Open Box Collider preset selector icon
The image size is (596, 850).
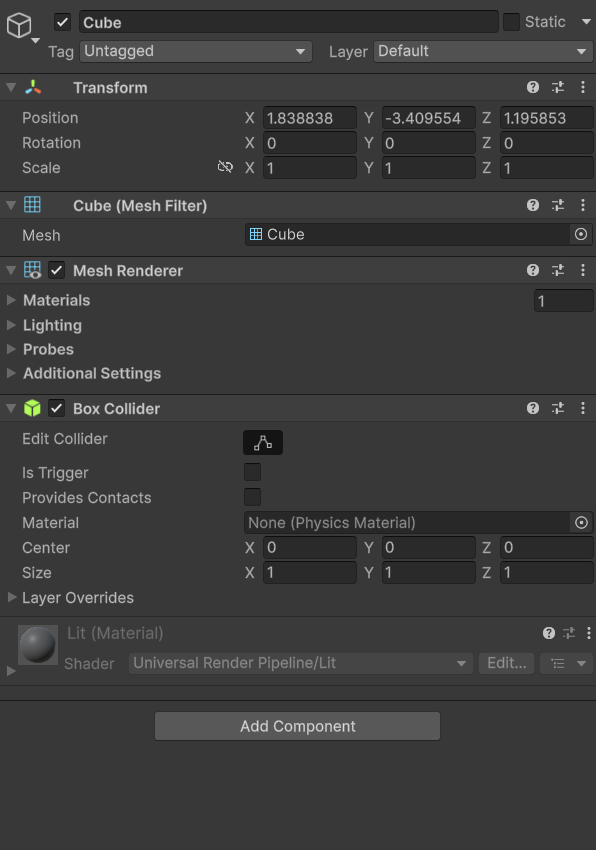pyautogui.click(x=557, y=408)
